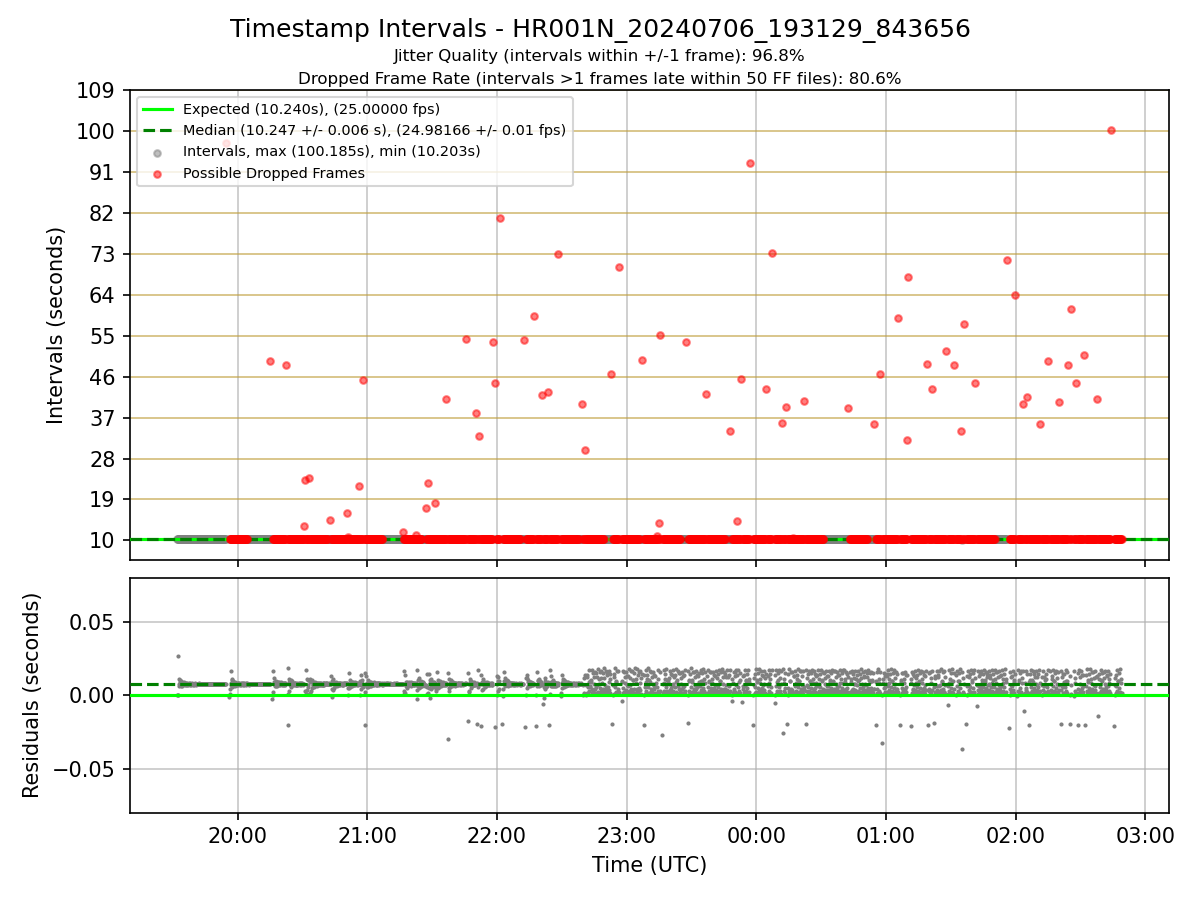Click the "23:00" time tick label
The width and height of the screenshot is (1200, 900).
(627, 836)
